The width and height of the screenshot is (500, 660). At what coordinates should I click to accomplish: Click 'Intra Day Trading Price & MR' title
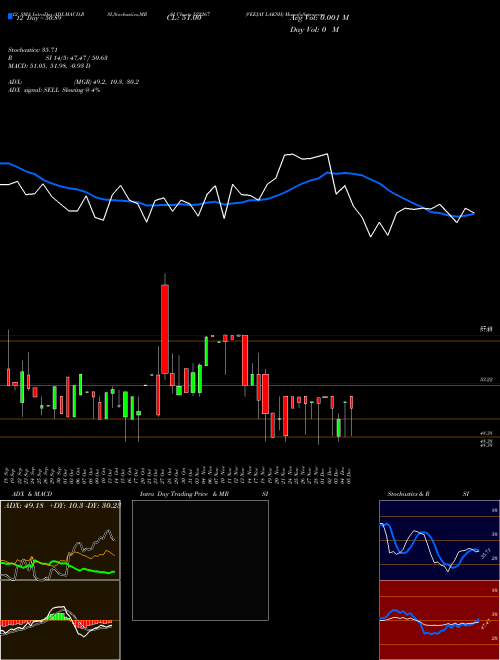(184, 494)
